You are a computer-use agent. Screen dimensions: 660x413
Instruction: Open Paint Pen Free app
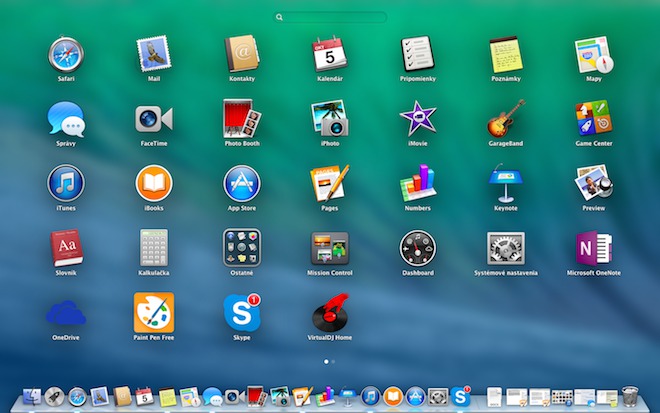[x=154, y=313]
